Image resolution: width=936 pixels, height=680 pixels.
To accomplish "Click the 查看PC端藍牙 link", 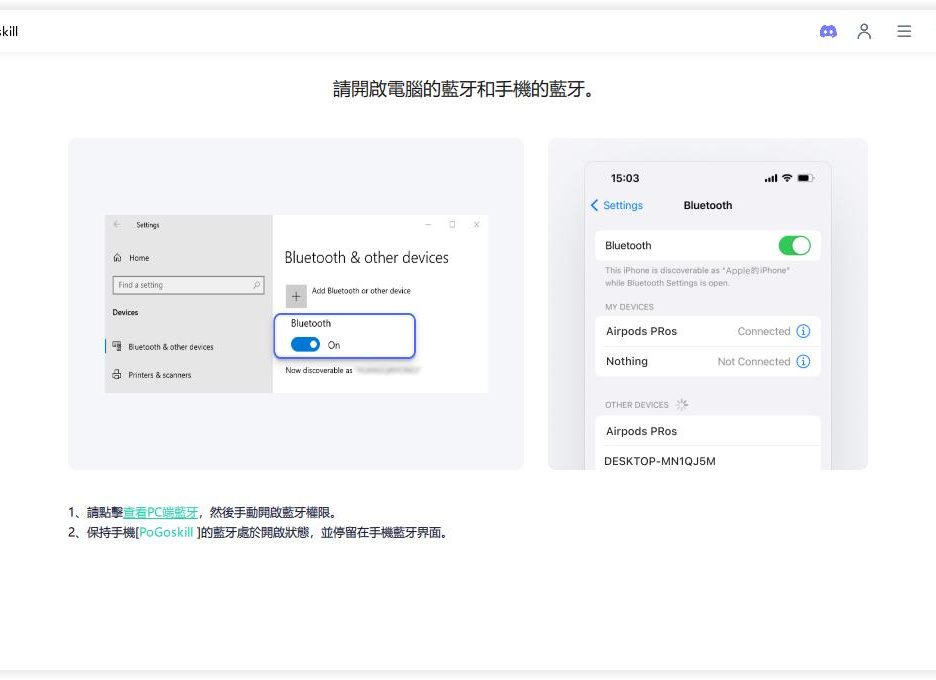I will coord(160,512).
